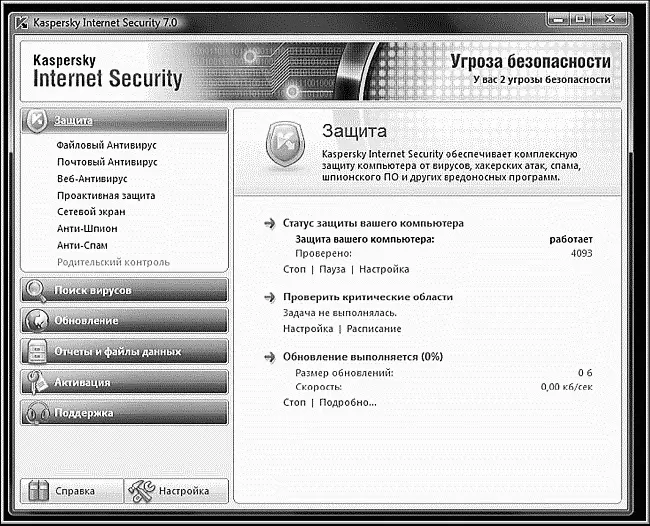
Task: Click the Угроза безопасности status banner
Action: (x=531, y=62)
